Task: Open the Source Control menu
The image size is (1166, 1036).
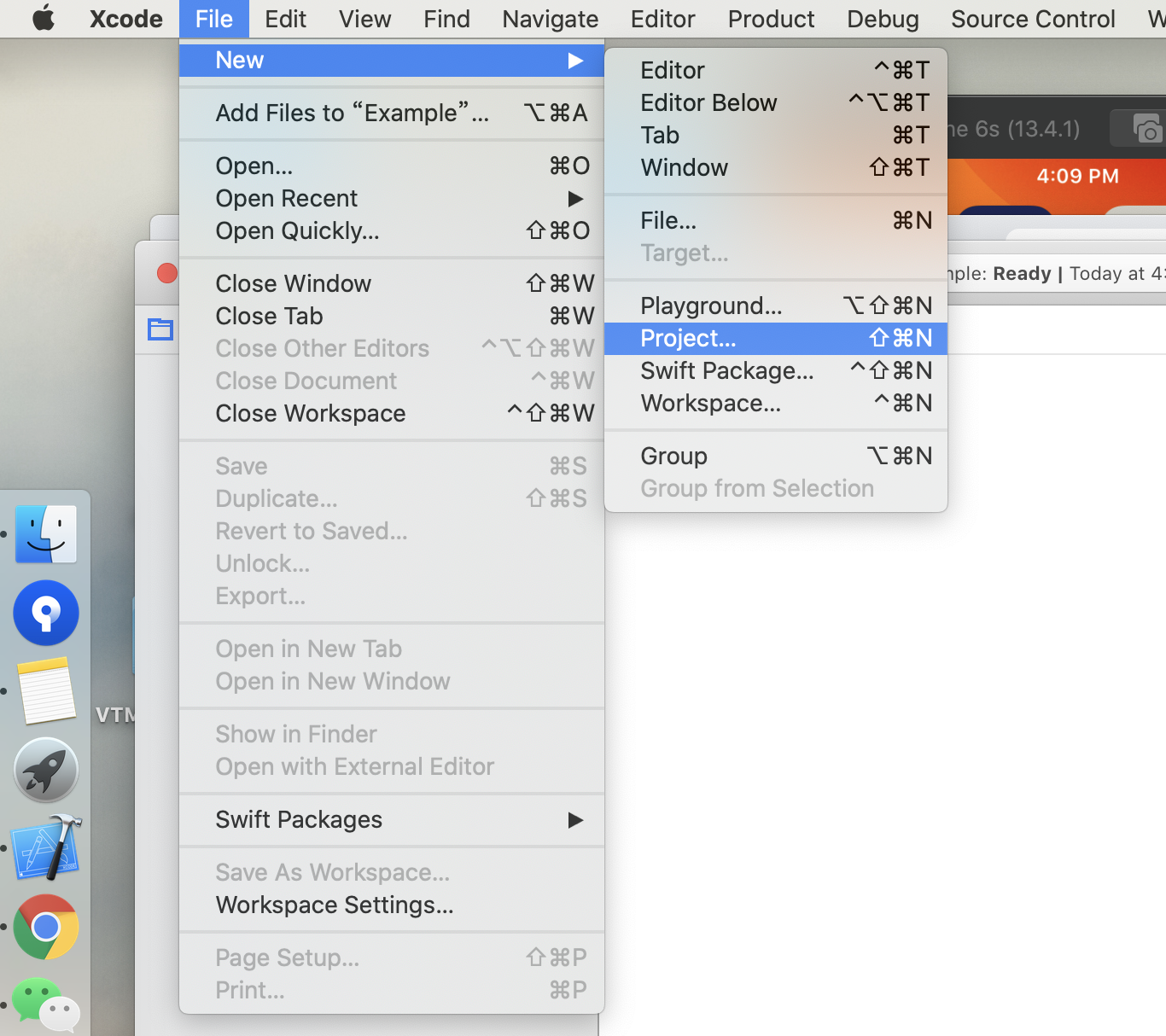Action: click(1033, 19)
